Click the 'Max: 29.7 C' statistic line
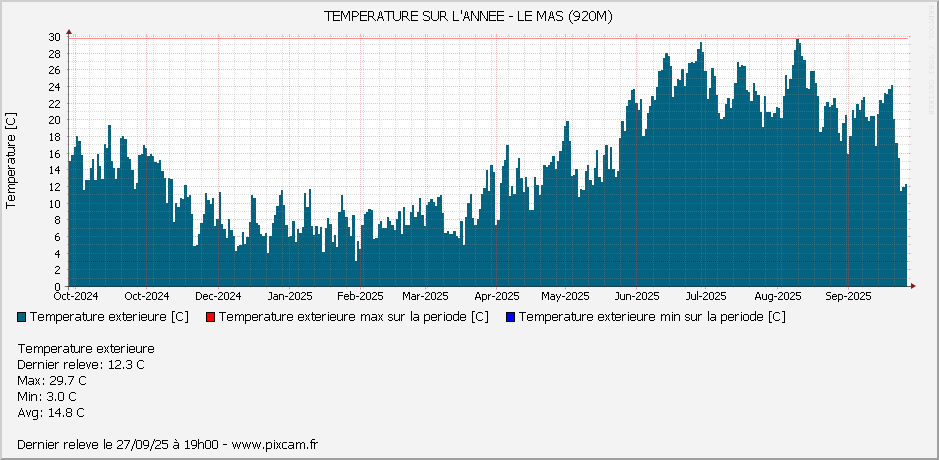This screenshot has width=939, height=460. (52, 380)
